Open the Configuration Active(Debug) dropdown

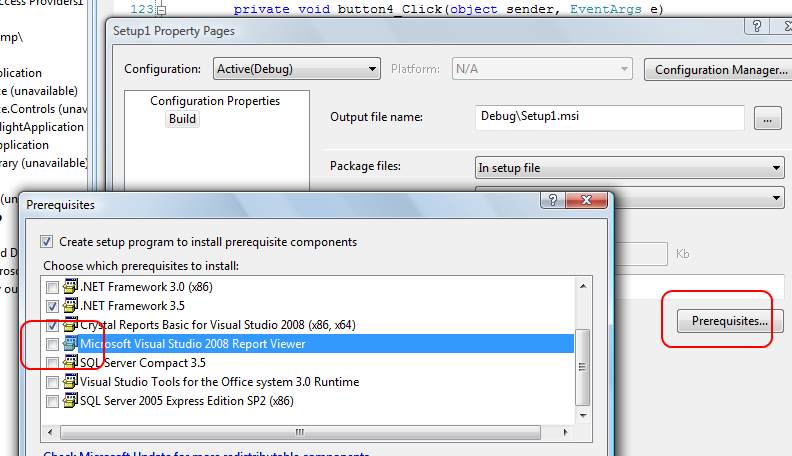click(297, 69)
